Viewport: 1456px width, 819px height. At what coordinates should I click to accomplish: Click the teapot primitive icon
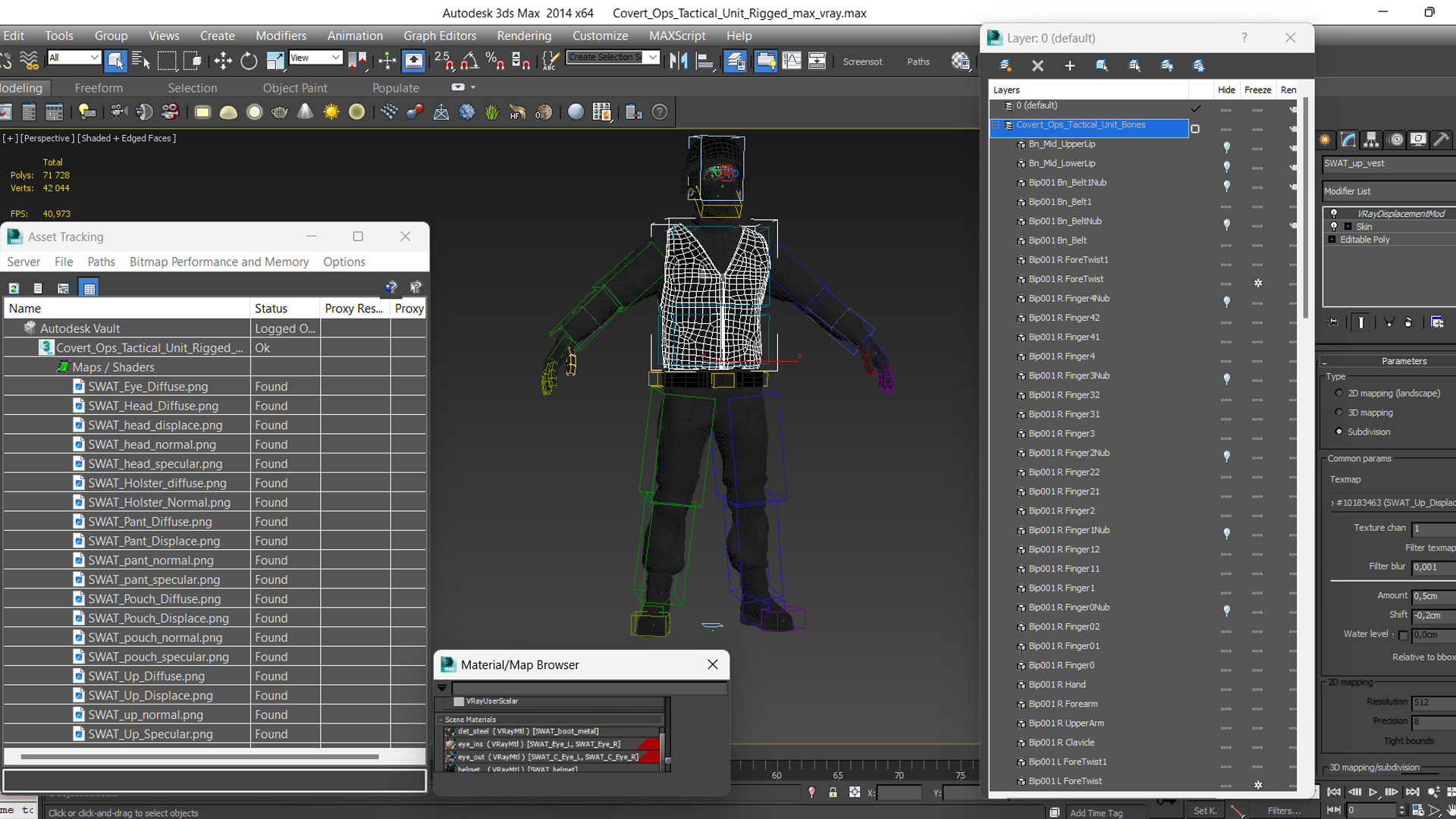click(x=280, y=112)
